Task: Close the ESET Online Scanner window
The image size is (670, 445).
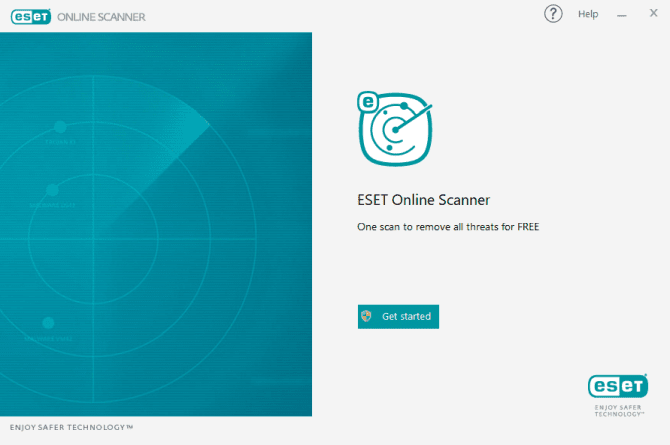Action: click(x=652, y=14)
